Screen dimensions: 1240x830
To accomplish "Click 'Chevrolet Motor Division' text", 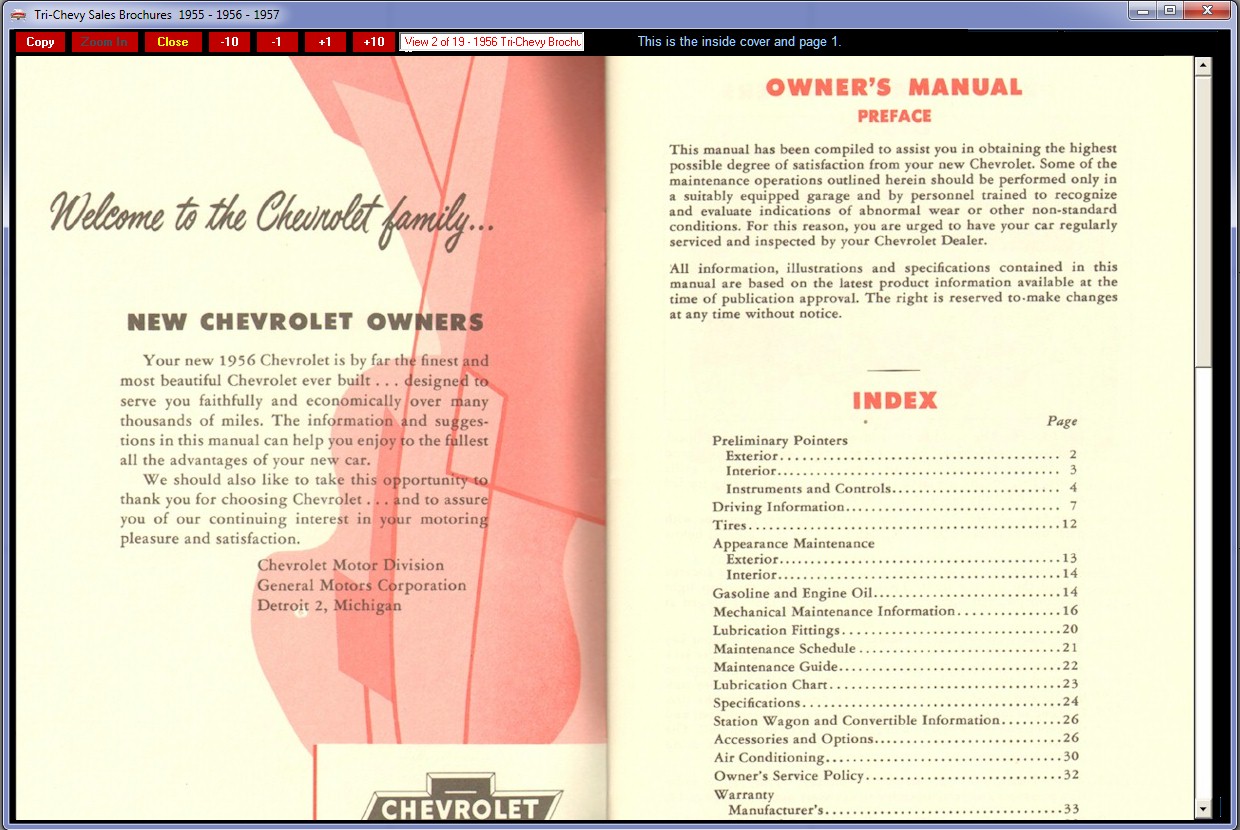I will [350, 565].
